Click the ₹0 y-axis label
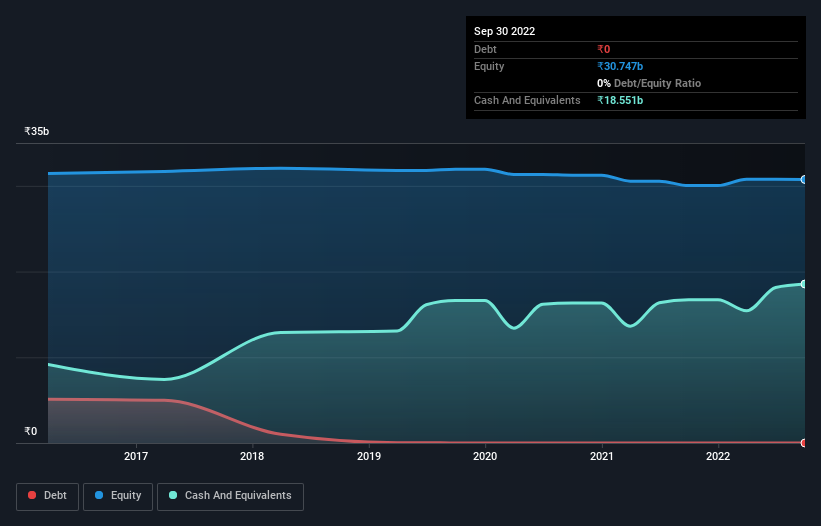Image resolution: width=821 pixels, height=526 pixels. (31, 431)
